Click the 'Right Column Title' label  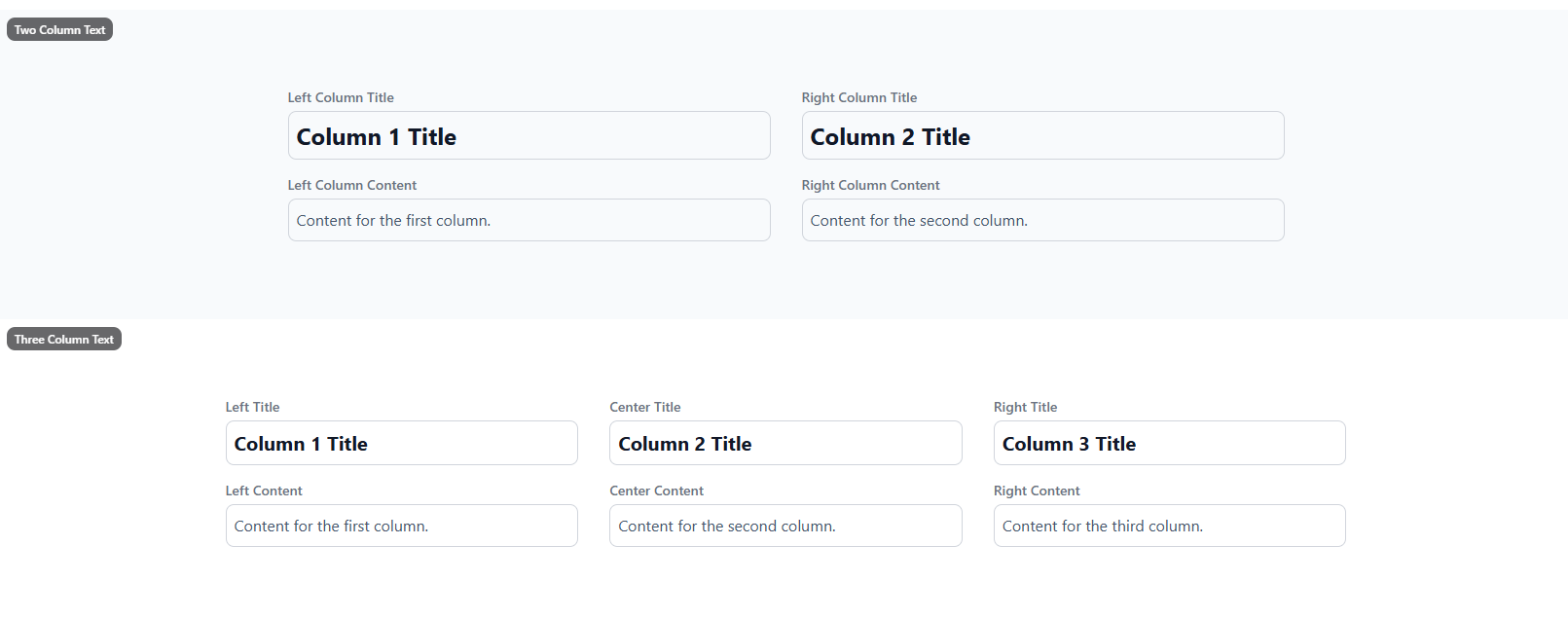pyautogui.click(x=859, y=98)
